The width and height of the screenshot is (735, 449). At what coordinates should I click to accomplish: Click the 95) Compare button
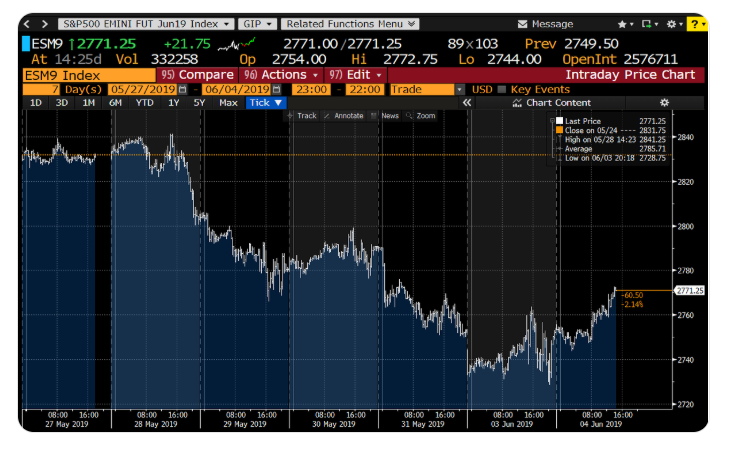(197, 75)
